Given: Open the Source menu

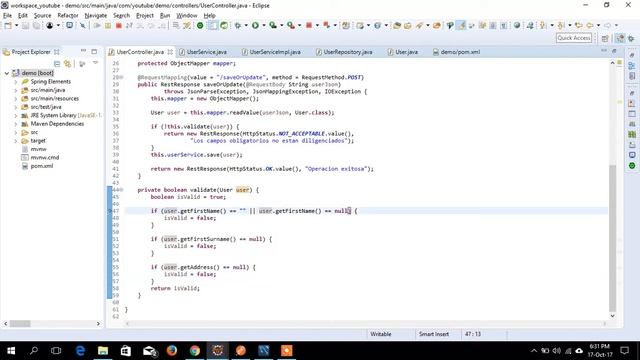Looking at the screenshot, I should [42, 16].
